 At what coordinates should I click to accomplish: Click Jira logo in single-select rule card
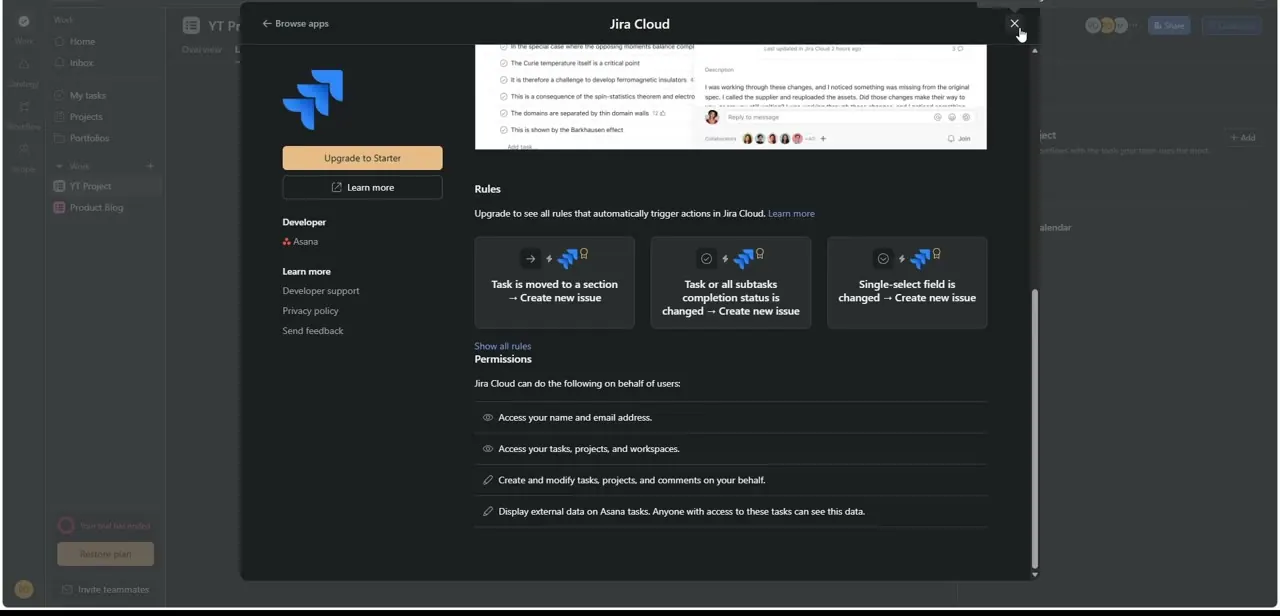920,260
